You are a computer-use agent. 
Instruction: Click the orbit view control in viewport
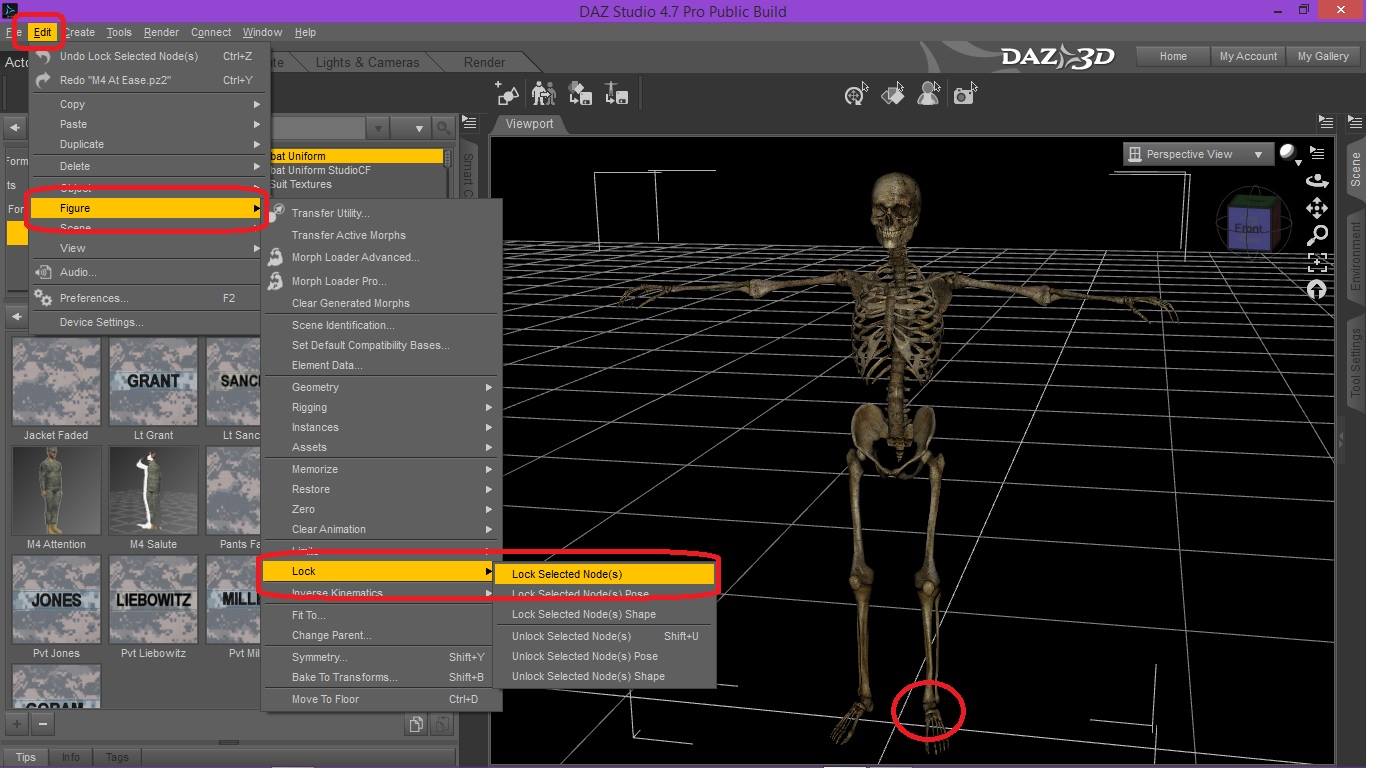(x=1317, y=181)
